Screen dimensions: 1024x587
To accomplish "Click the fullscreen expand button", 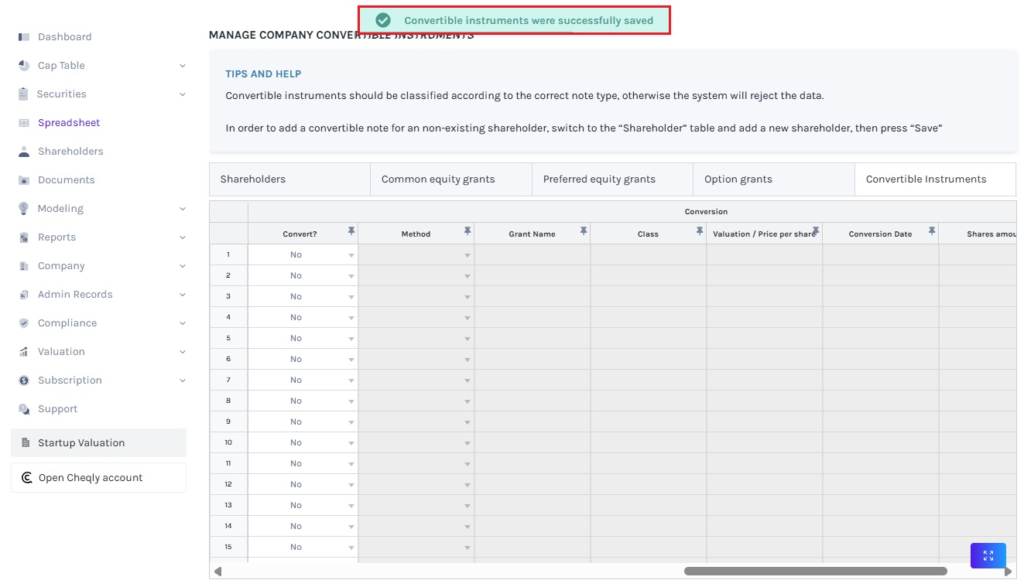I will [987, 555].
